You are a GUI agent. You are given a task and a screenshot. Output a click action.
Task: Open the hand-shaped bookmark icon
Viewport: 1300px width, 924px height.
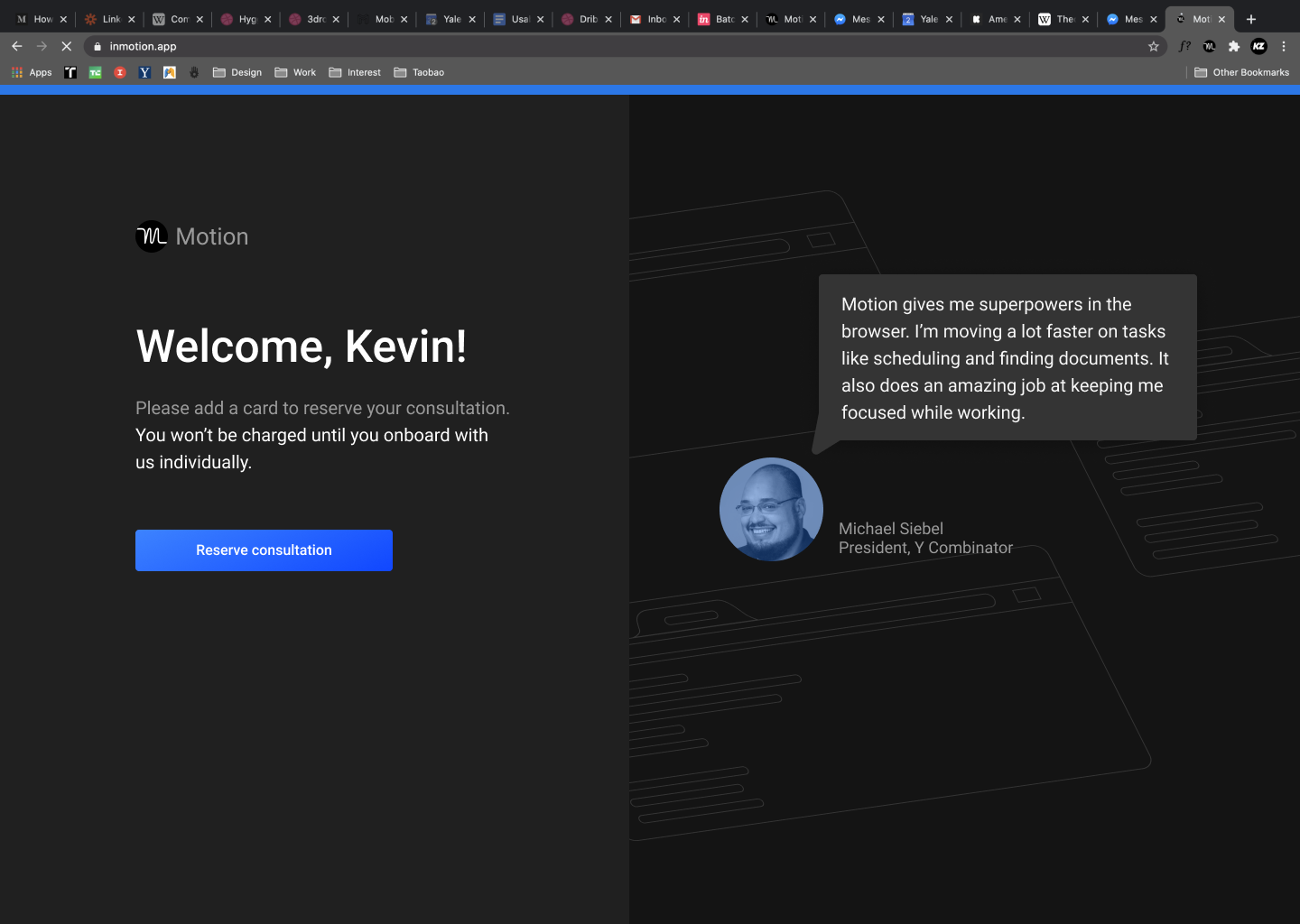[x=194, y=72]
